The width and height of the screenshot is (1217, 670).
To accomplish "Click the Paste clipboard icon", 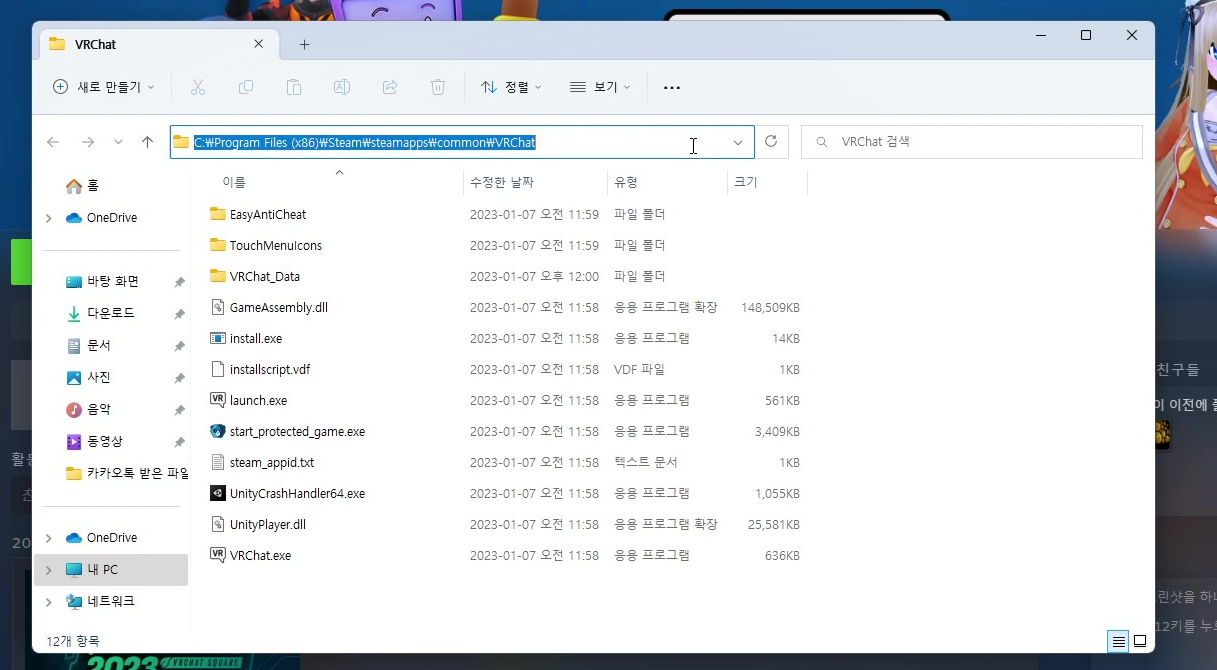I will 294,88.
